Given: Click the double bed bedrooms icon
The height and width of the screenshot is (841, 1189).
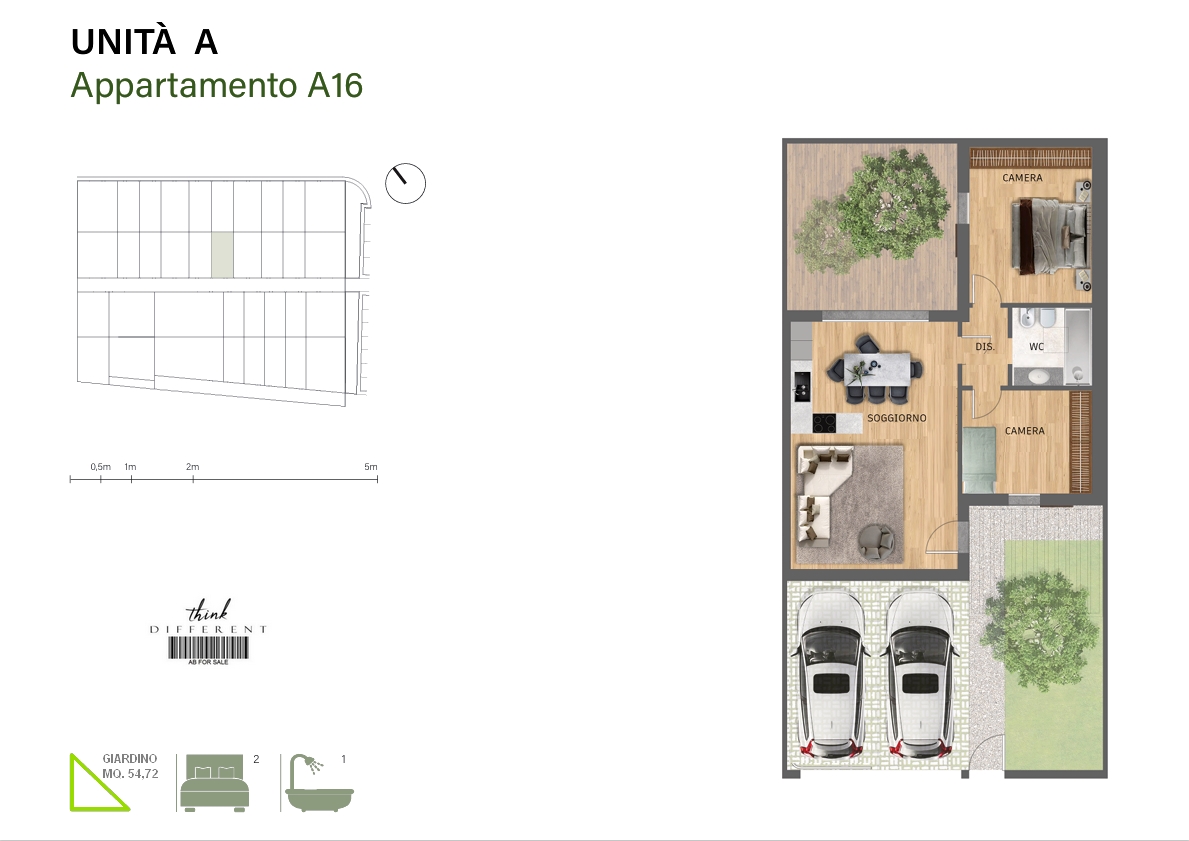Looking at the screenshot, I should point(213,784).
